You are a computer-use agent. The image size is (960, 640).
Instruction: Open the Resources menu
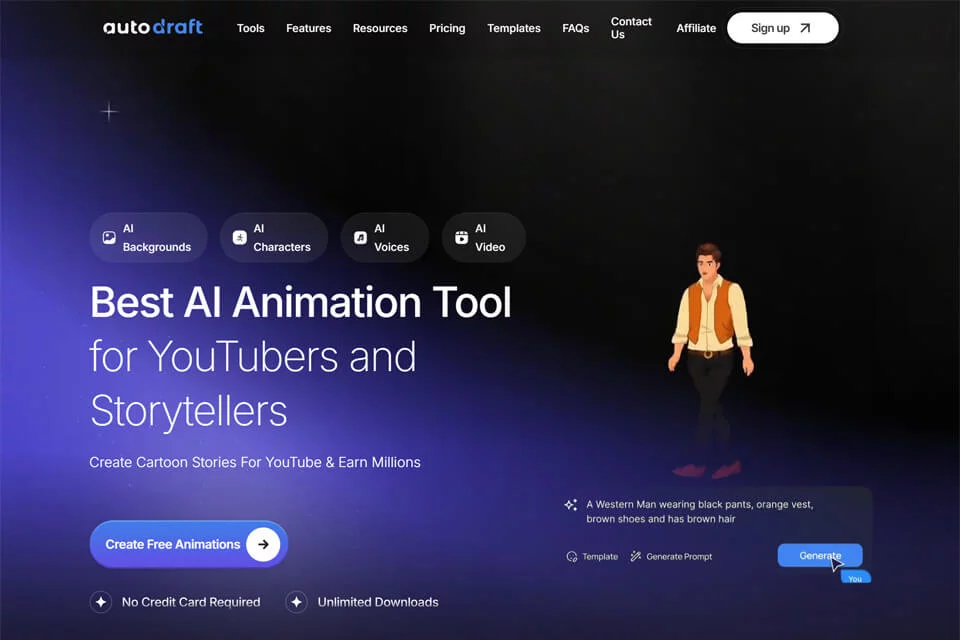point(380,28)
